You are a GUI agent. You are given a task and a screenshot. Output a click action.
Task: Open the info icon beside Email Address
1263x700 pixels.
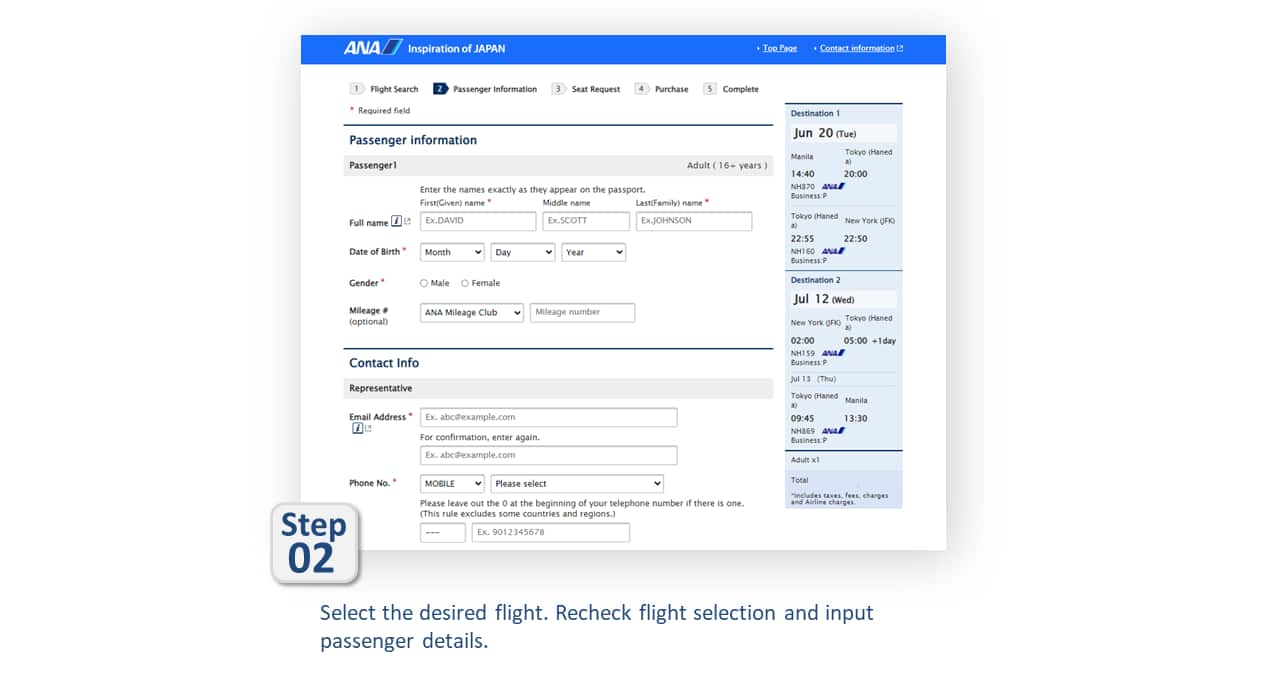click(x=358, y=428)
